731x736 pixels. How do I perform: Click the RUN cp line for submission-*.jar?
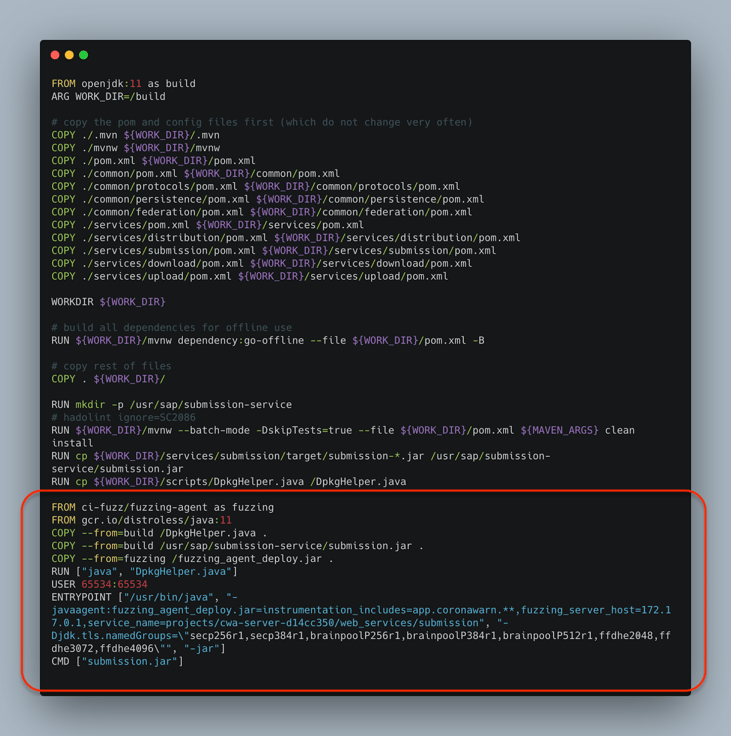click(x=300, y=462)
